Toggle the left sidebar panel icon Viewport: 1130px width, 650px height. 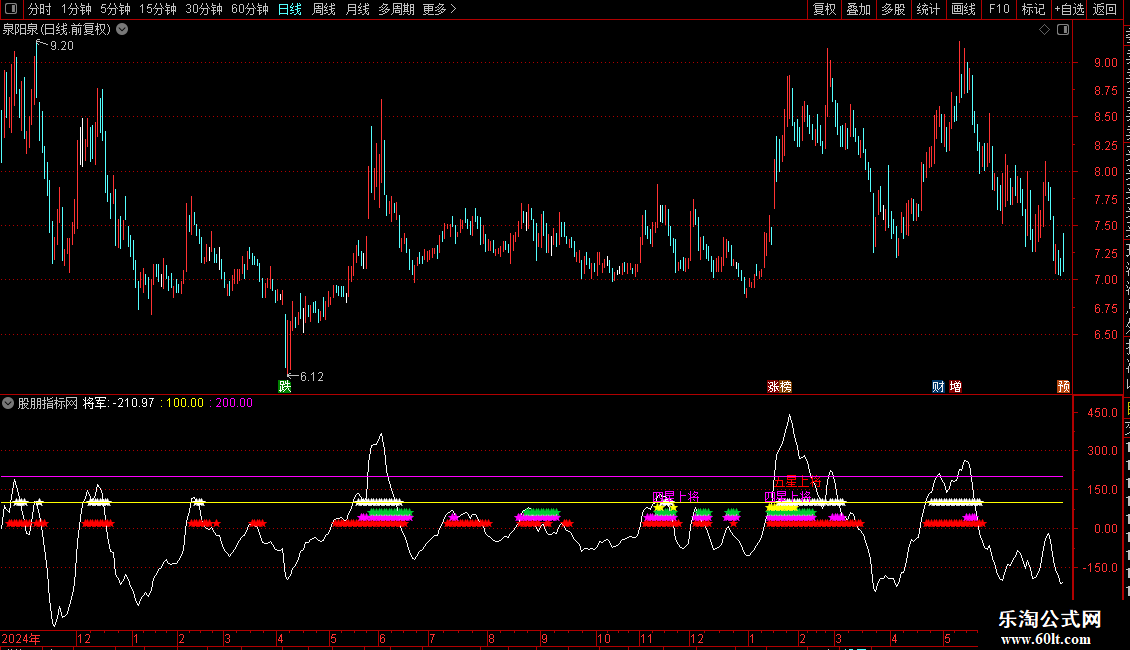tap(11, 9)
